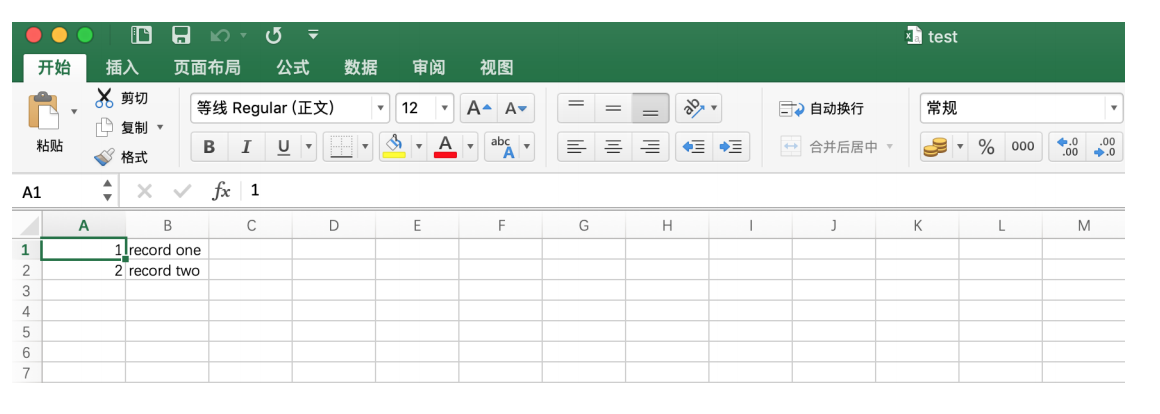
Task: Toggle italic formatting
Action: [x=246, y=147]
